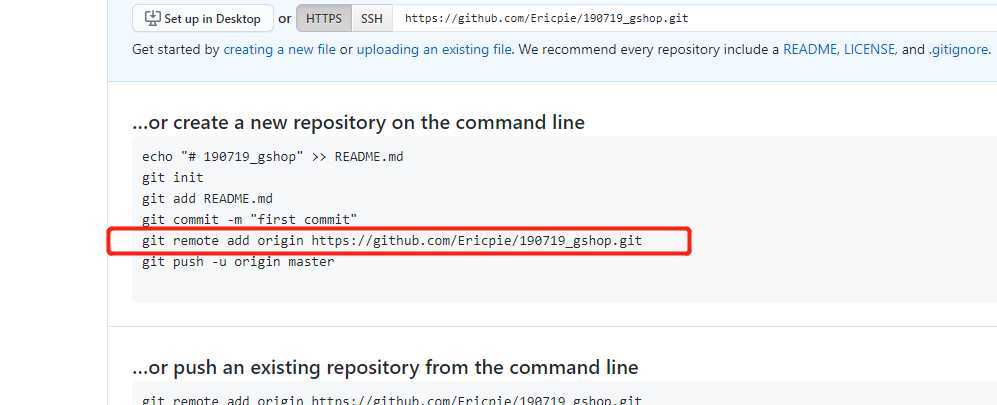Click the echo README.md command line

point(273,156)
